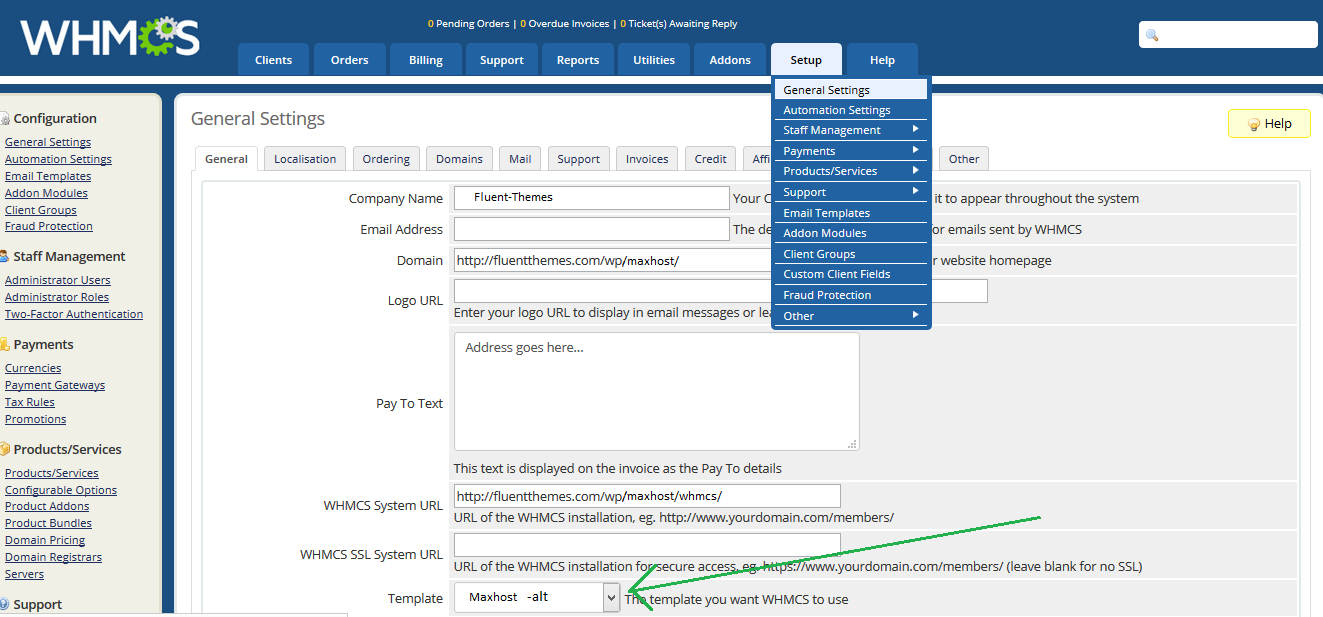The height and width of the screenshot is (617, 1323).
Task: Expand Staff Management submenu arrow
Action: click(x=915, y=130)
